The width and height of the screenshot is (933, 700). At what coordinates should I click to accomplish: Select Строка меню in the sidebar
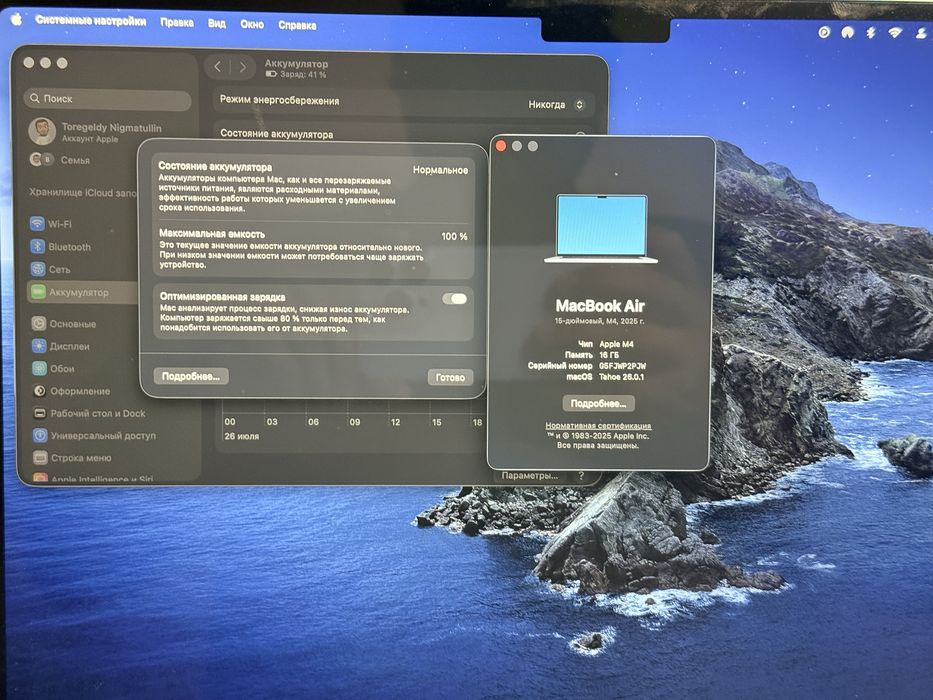pos(72,458)
